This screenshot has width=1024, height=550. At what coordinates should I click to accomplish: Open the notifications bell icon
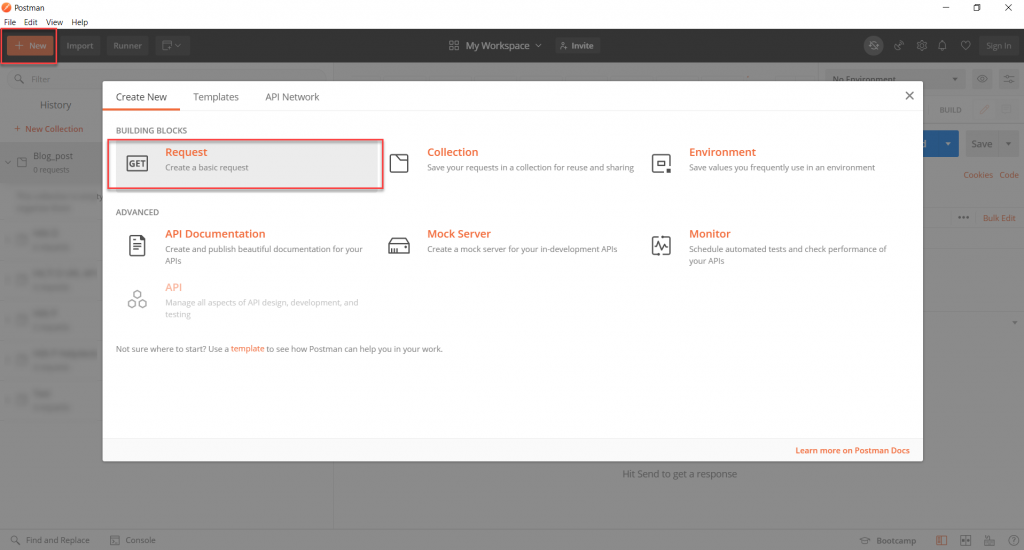pyautogui.click(x=942, y=46)
